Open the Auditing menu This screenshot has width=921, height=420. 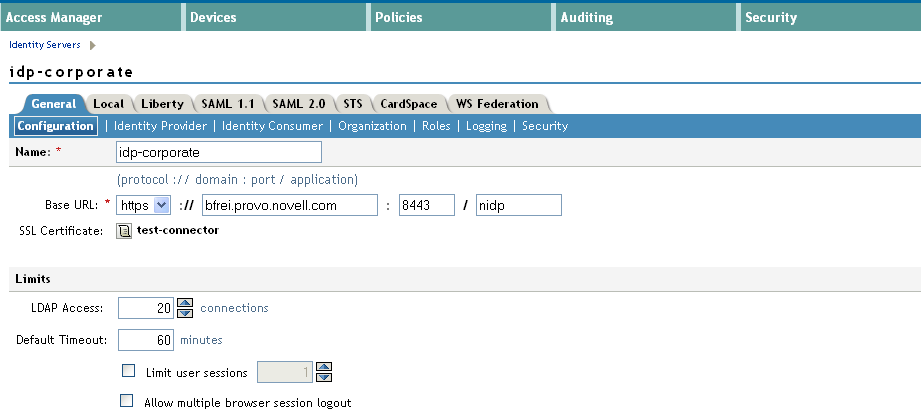587,17
